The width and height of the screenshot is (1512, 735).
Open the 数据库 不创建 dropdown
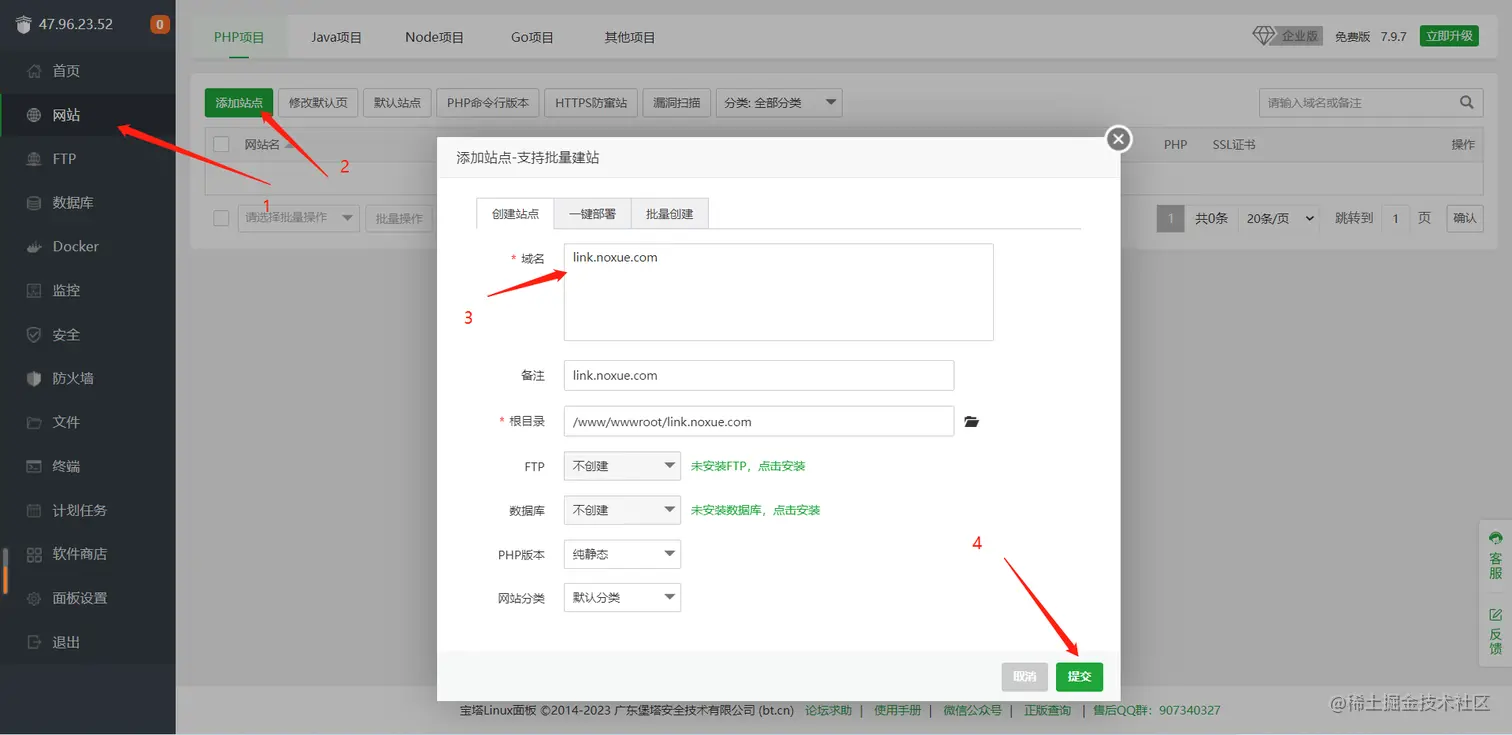[622, 510]
